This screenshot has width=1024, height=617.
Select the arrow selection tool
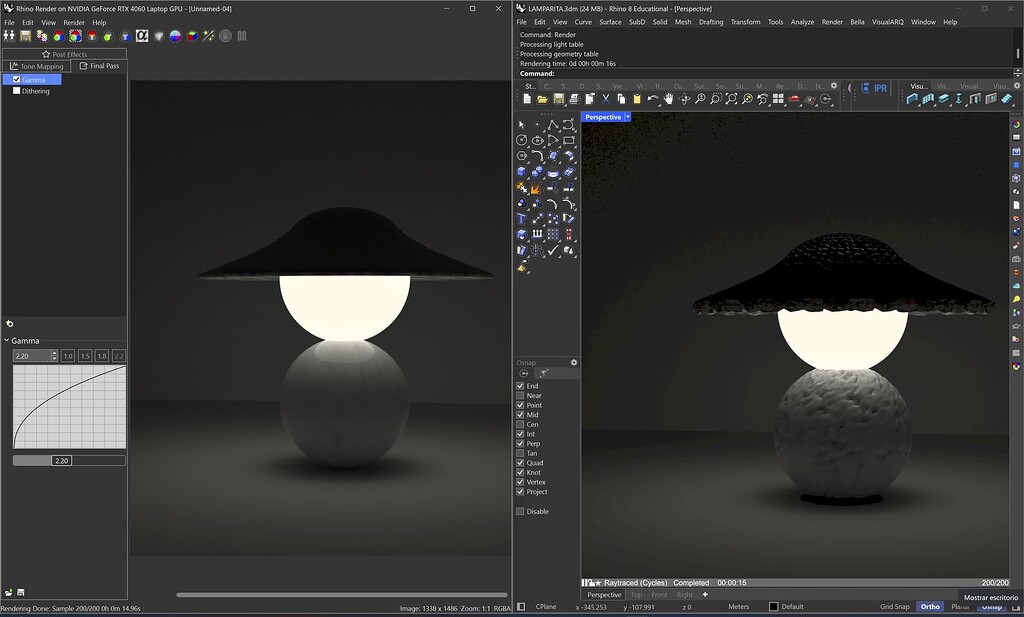click(x=520, y=125)
